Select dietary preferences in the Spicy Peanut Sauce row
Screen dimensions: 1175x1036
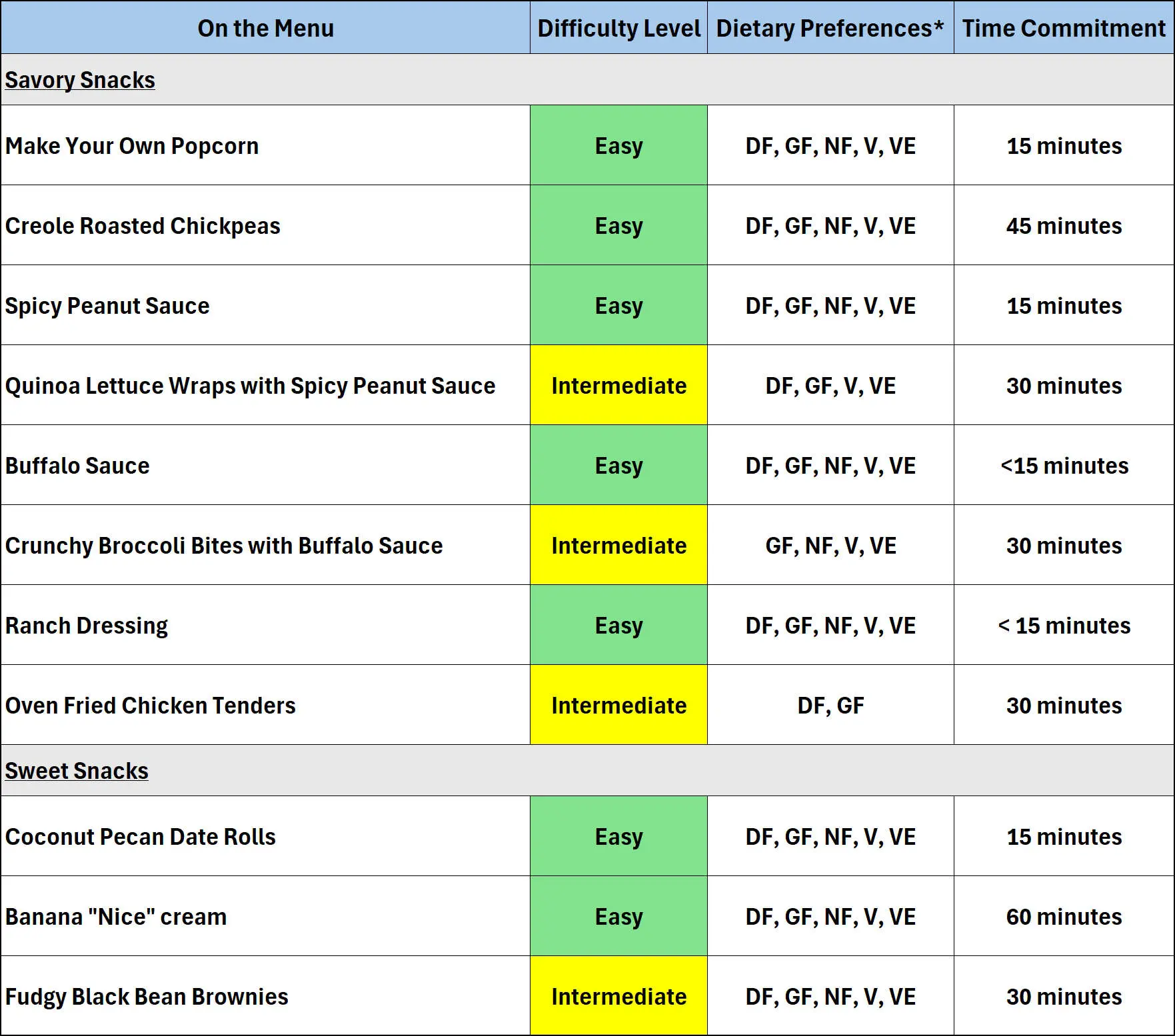pos(830,305)
